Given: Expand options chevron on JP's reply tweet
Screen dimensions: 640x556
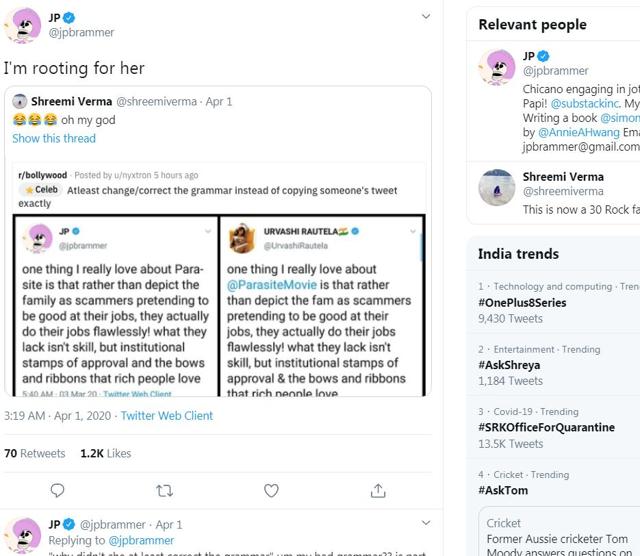Looking at the screenshot, I should coord(425,523).
